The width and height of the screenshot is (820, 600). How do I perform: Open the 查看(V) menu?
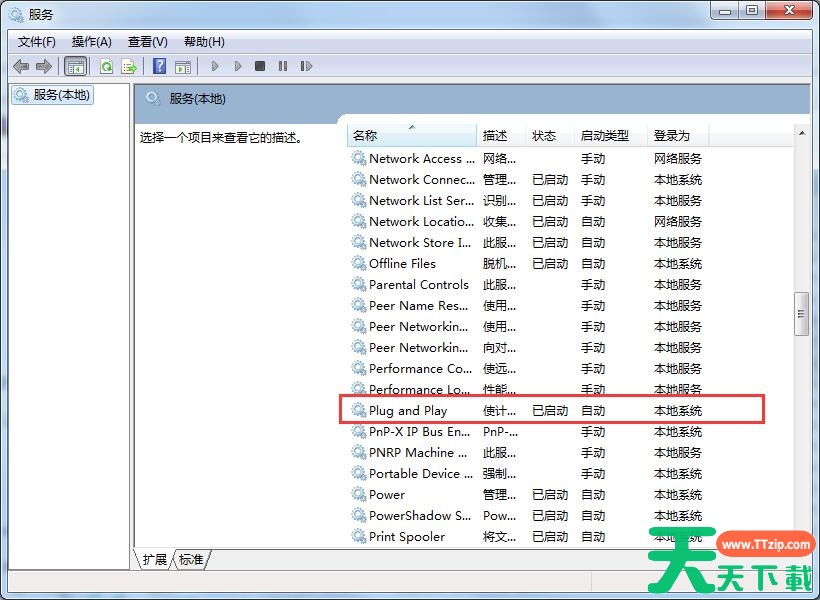click(148, 42)
